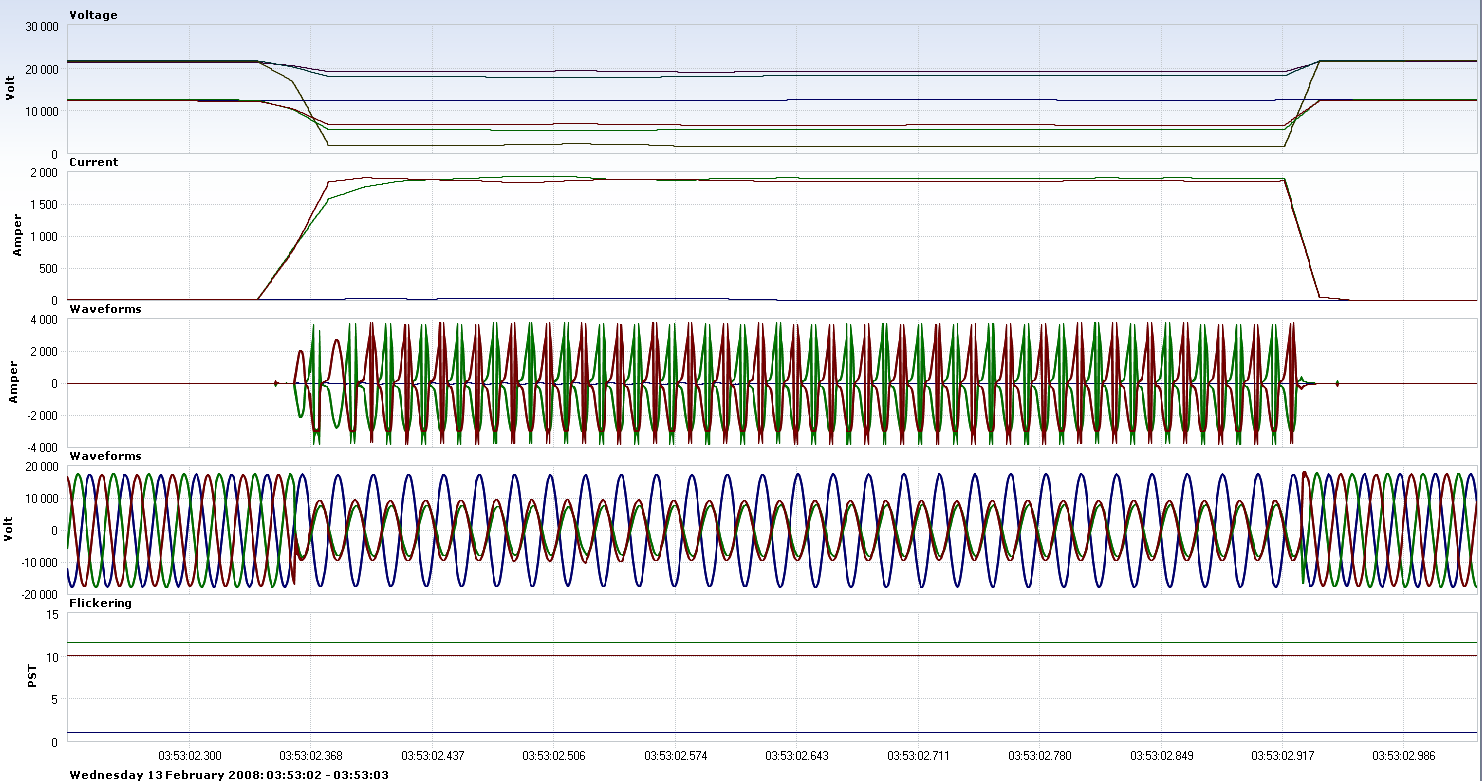The image size is (1482, 781).
Task: Click the time label 03:53:02.780
Action: (1039, 756)
